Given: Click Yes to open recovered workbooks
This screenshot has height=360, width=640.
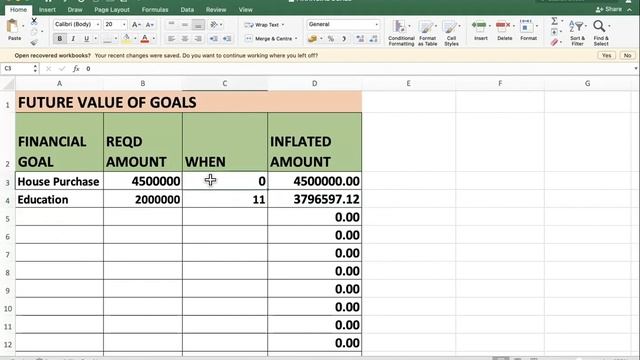Looking at the screenshot, I should pyautogui.click(x=607, y=56).
